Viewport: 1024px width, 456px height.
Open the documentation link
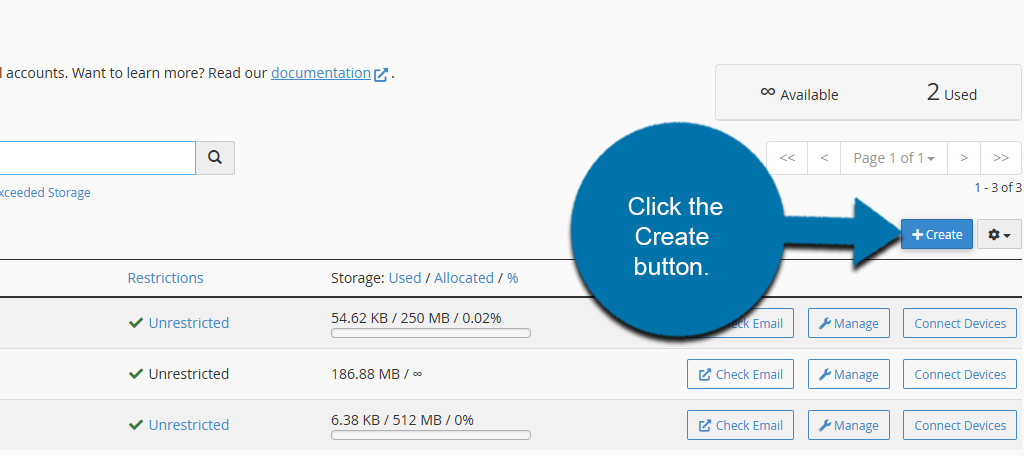click(x=321, y=73)
